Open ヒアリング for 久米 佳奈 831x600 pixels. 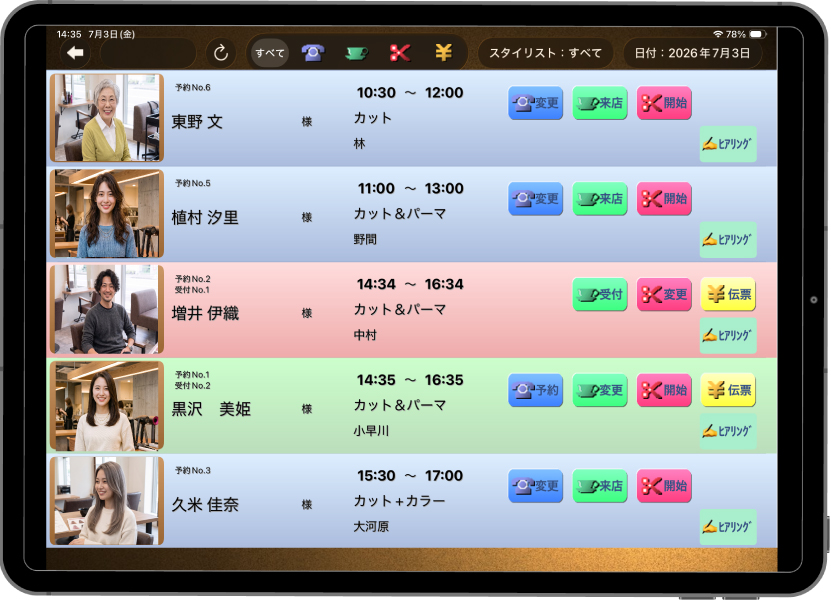click(728, 527)
